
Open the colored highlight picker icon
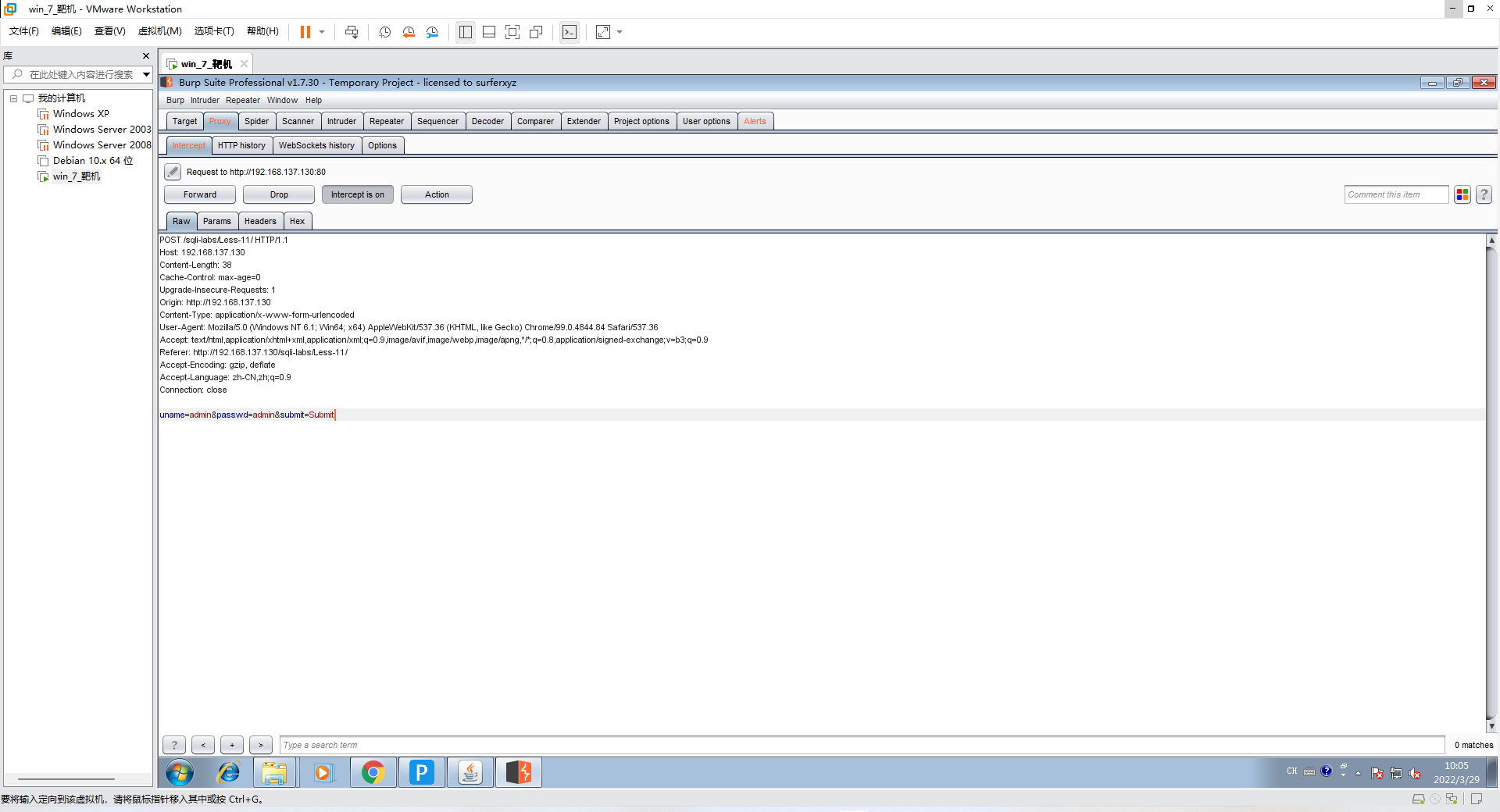(1462, 194)
